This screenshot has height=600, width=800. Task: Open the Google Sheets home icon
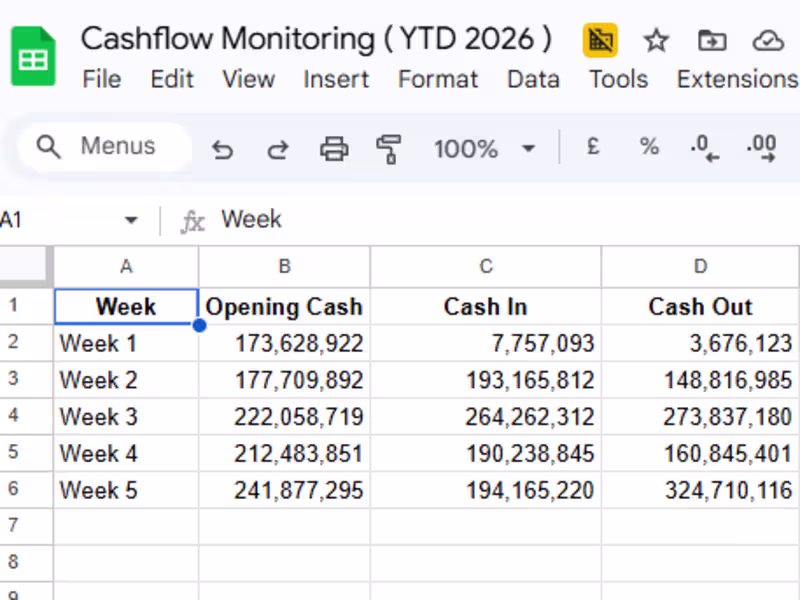33,57
